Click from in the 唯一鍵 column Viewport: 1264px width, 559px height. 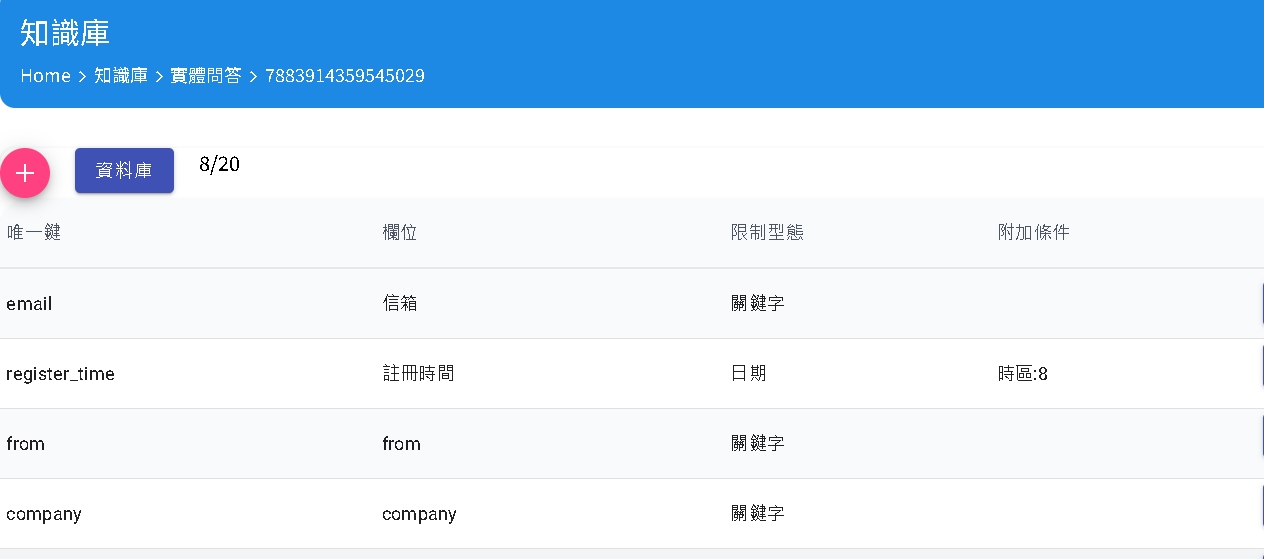coord(25,444)
